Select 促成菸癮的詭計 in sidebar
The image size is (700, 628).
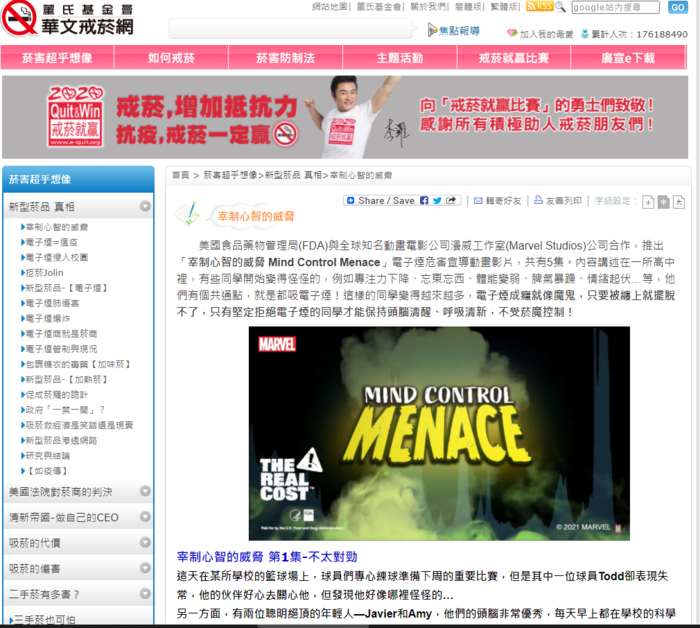tap(57, 395)
